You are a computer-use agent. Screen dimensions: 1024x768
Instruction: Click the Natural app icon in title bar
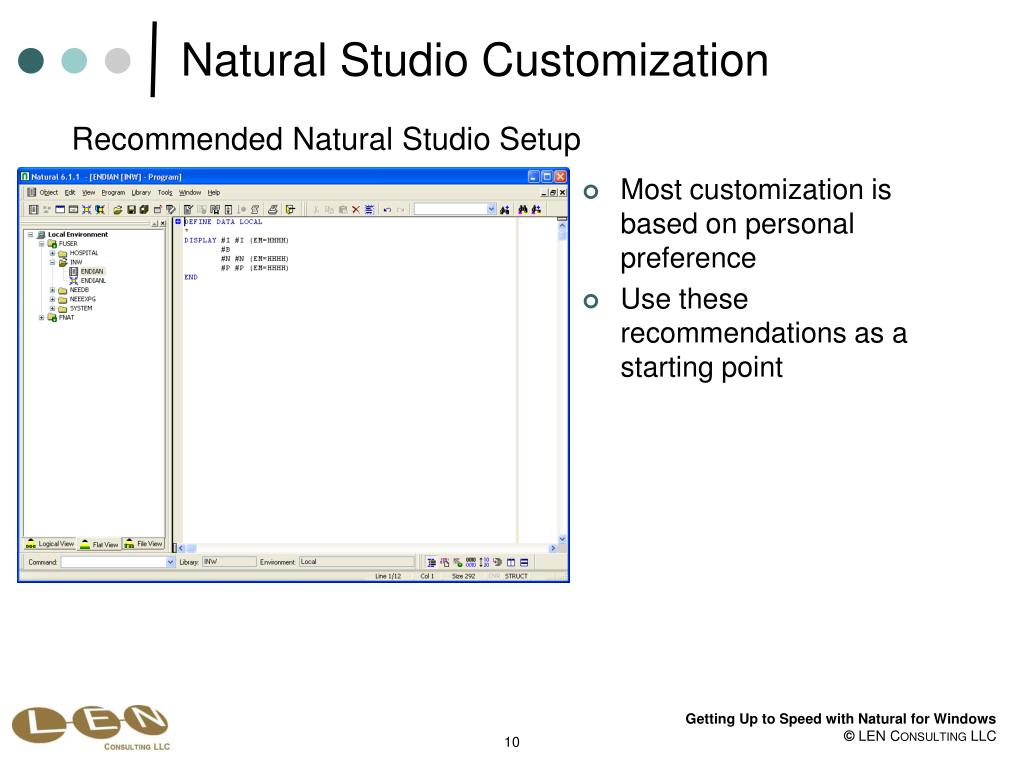[25, 176]
